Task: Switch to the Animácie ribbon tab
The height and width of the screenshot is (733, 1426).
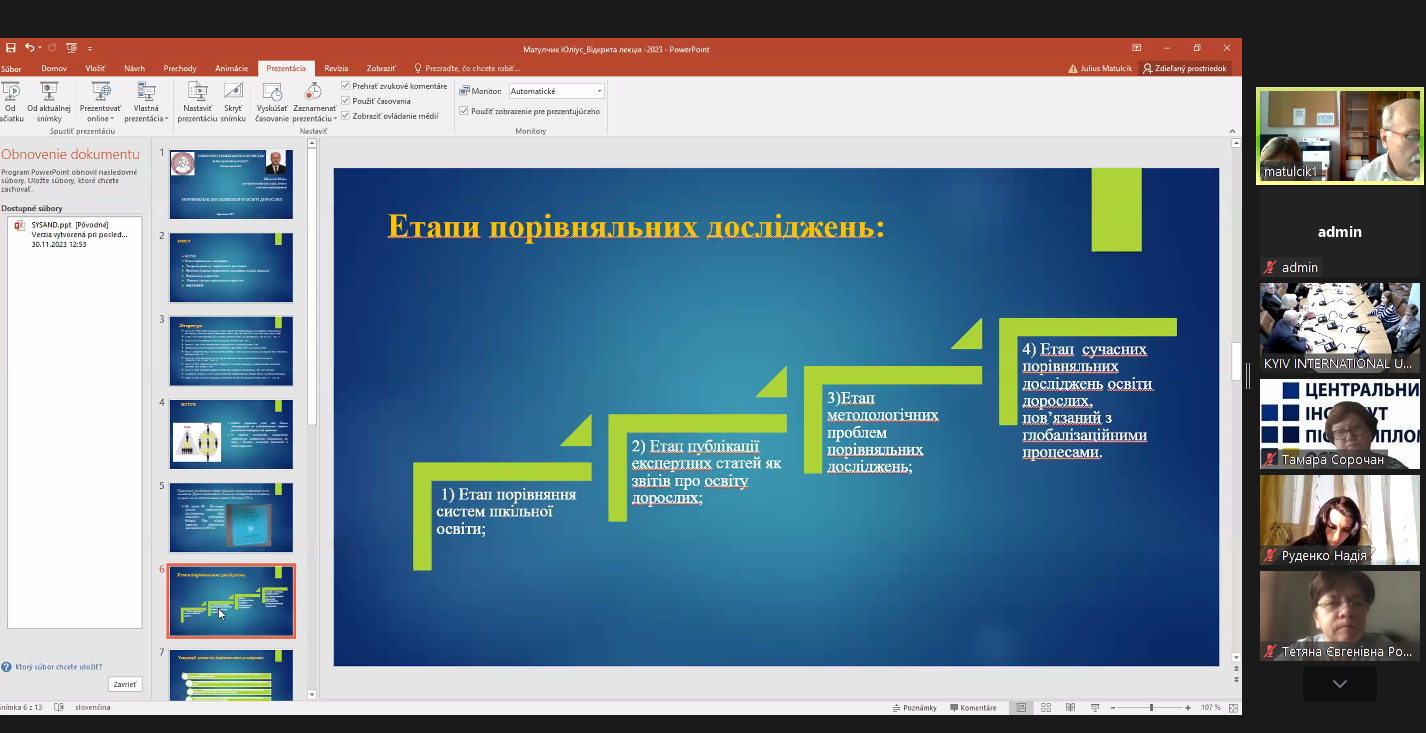Action: [231, 69]
